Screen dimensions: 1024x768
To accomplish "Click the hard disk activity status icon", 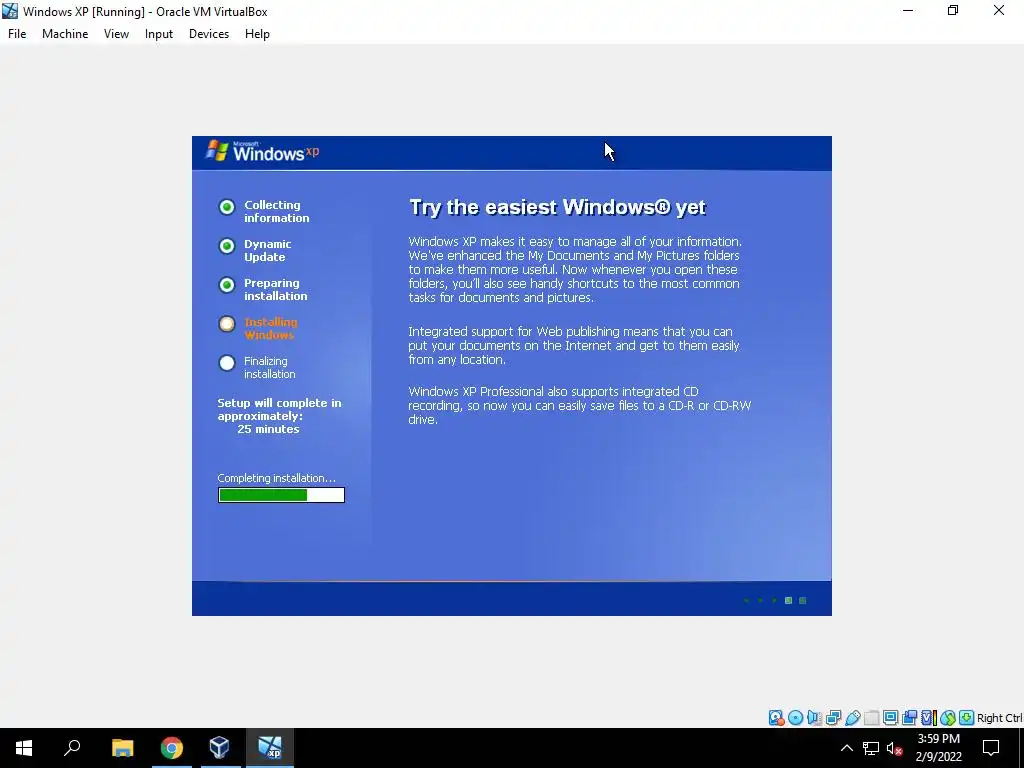I will (x=776, y=718).
